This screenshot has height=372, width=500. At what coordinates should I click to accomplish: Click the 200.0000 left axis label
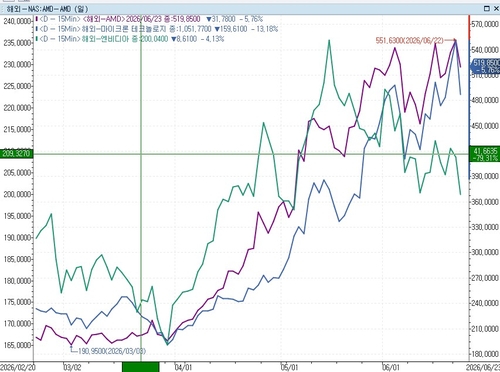pos(17,194)
